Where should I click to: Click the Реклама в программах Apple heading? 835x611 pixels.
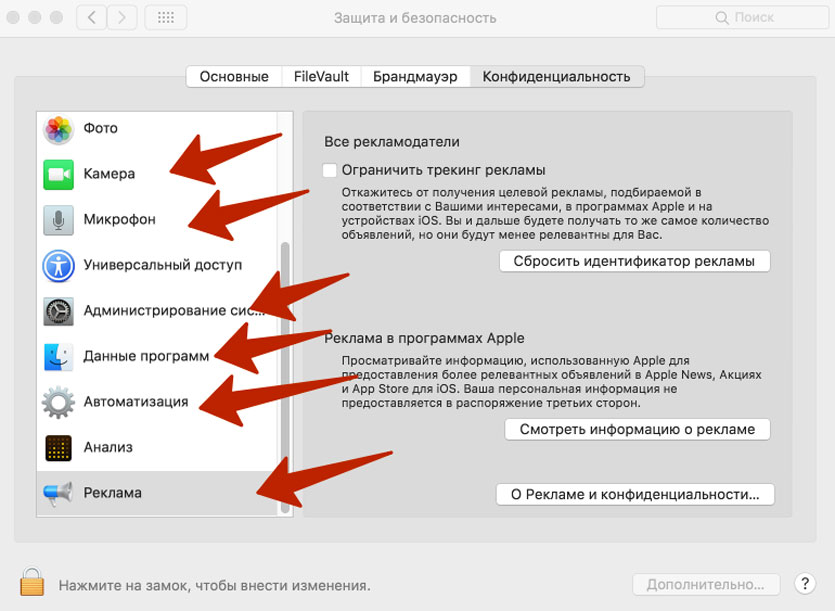(424, 338)
